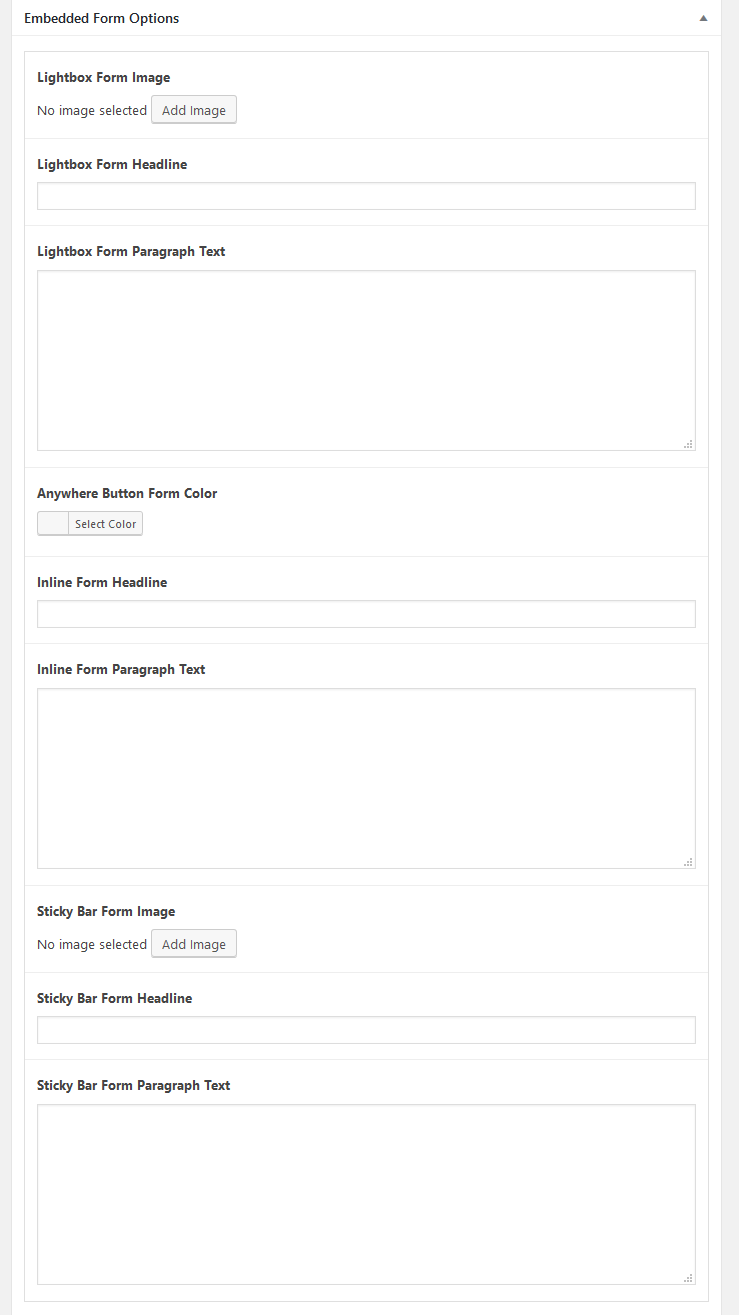The image size is (739, 1315).
Task: Click Add Image under Lightbox Form Image
Action: coord(193,109)
